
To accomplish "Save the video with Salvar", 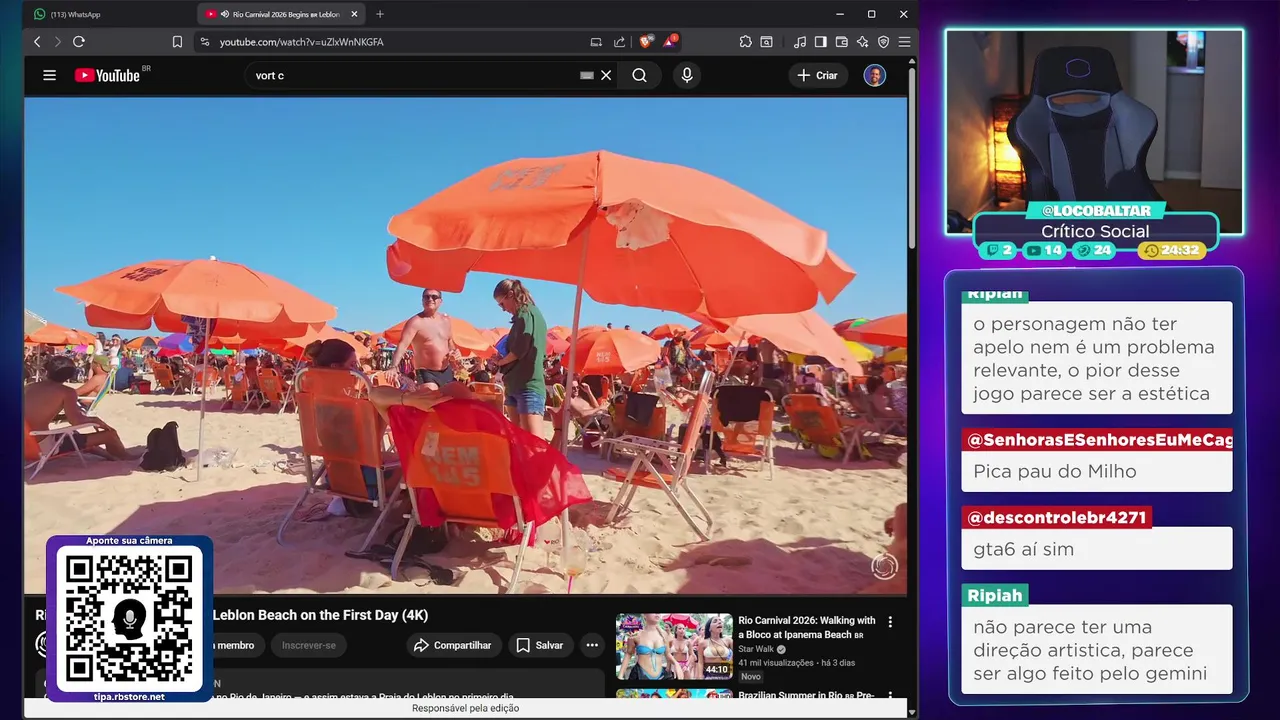I will (x=540, y=645).
